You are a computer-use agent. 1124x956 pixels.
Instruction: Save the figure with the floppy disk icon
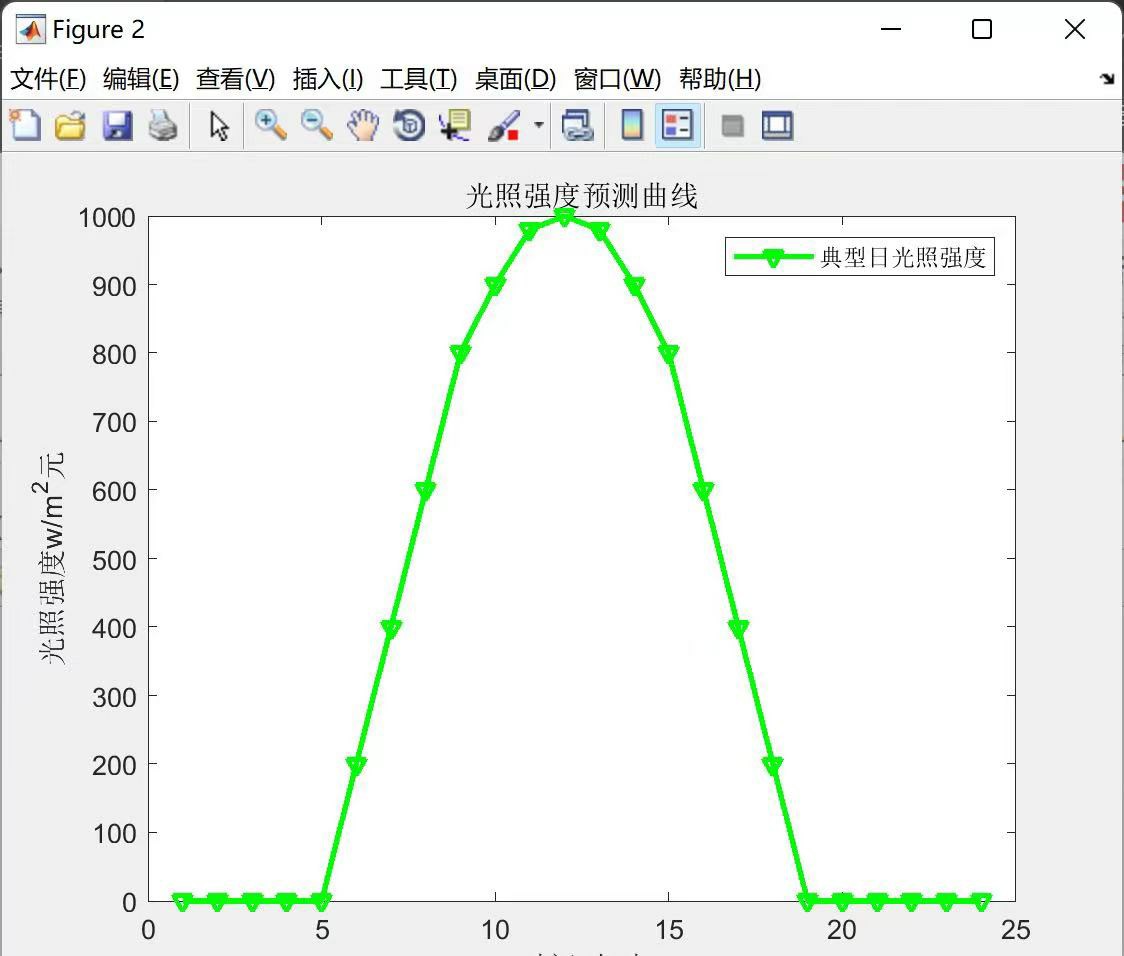(117, 125)
